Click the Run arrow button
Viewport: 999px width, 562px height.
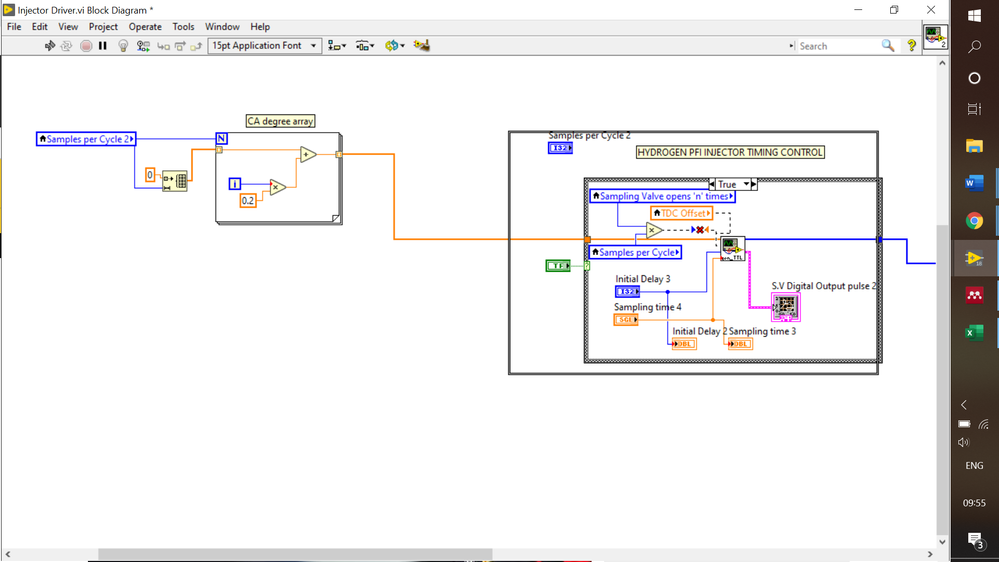[50, 46]
